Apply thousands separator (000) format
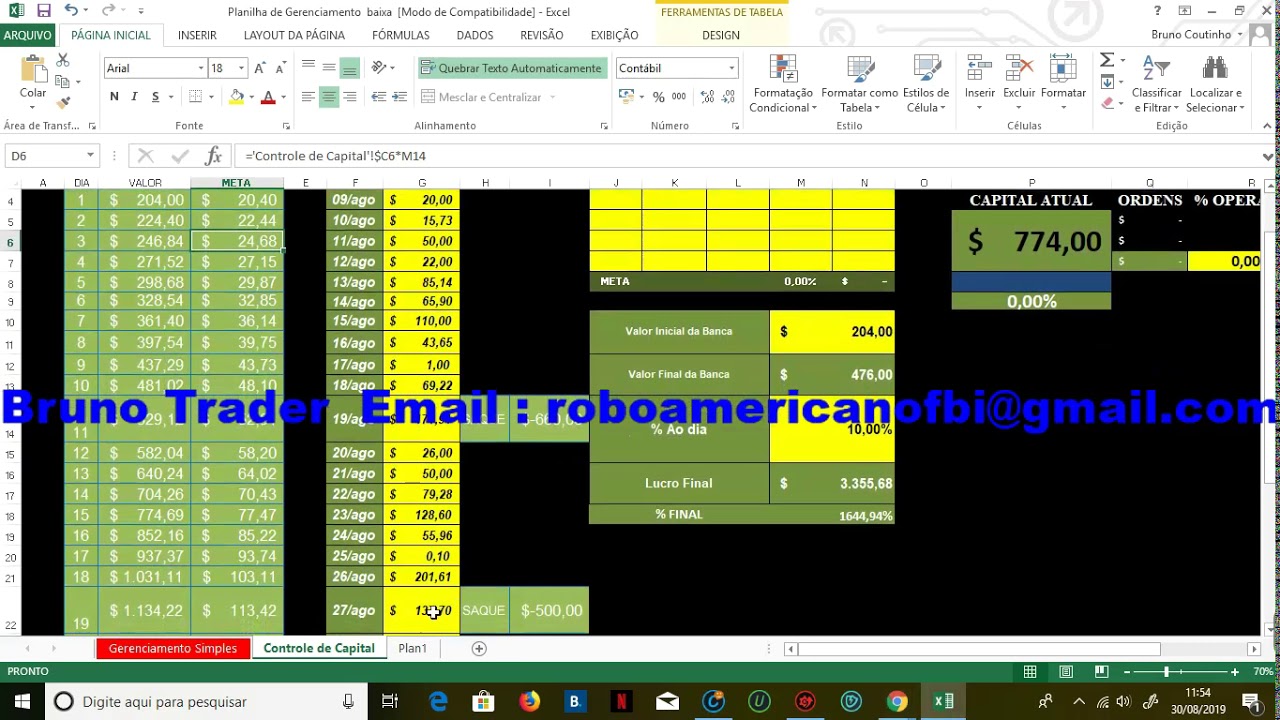This screenshot has width=1280, height=720. pyautogui.click(x=679, y=97)
